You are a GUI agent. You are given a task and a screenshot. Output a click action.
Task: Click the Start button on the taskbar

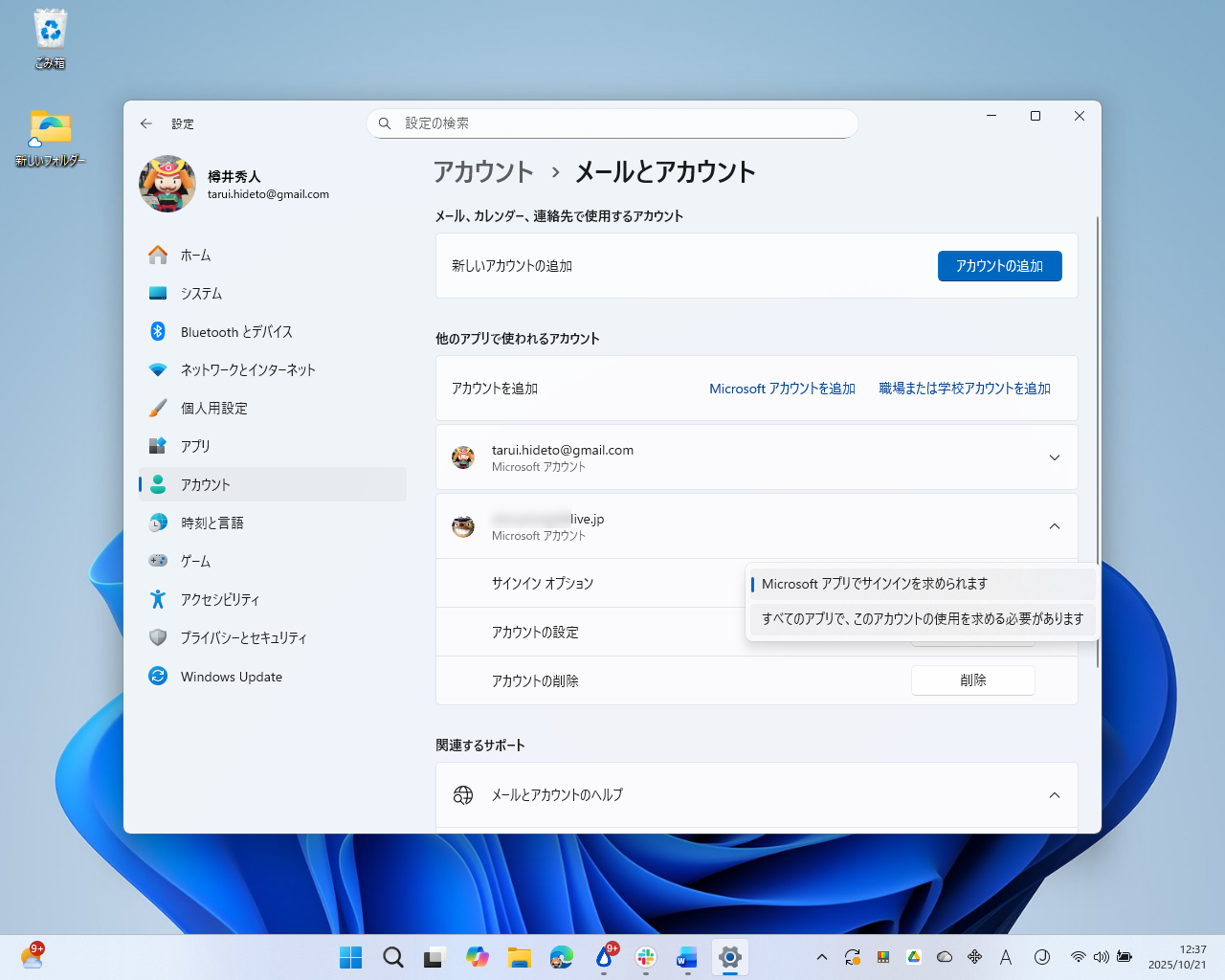click(350, 957)
